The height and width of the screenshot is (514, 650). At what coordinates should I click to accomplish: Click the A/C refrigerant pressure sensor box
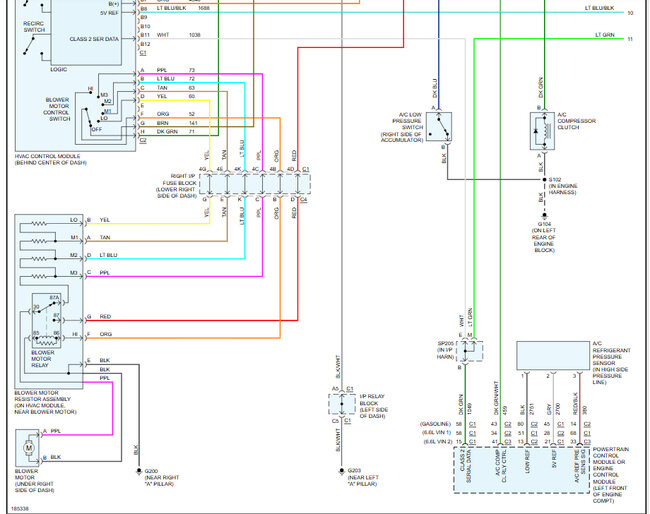(x=553, y=356)
